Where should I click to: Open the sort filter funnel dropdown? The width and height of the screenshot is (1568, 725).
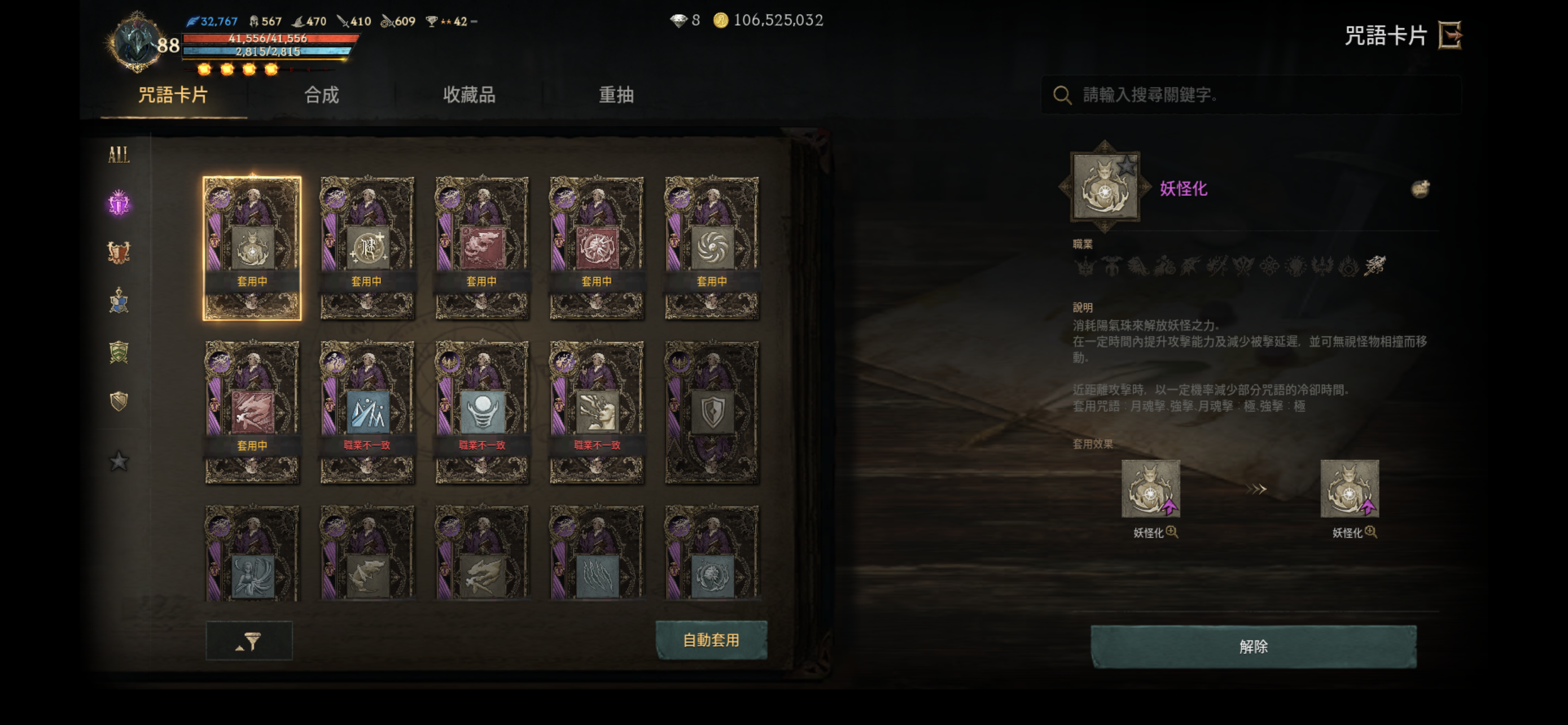[249, 640]
